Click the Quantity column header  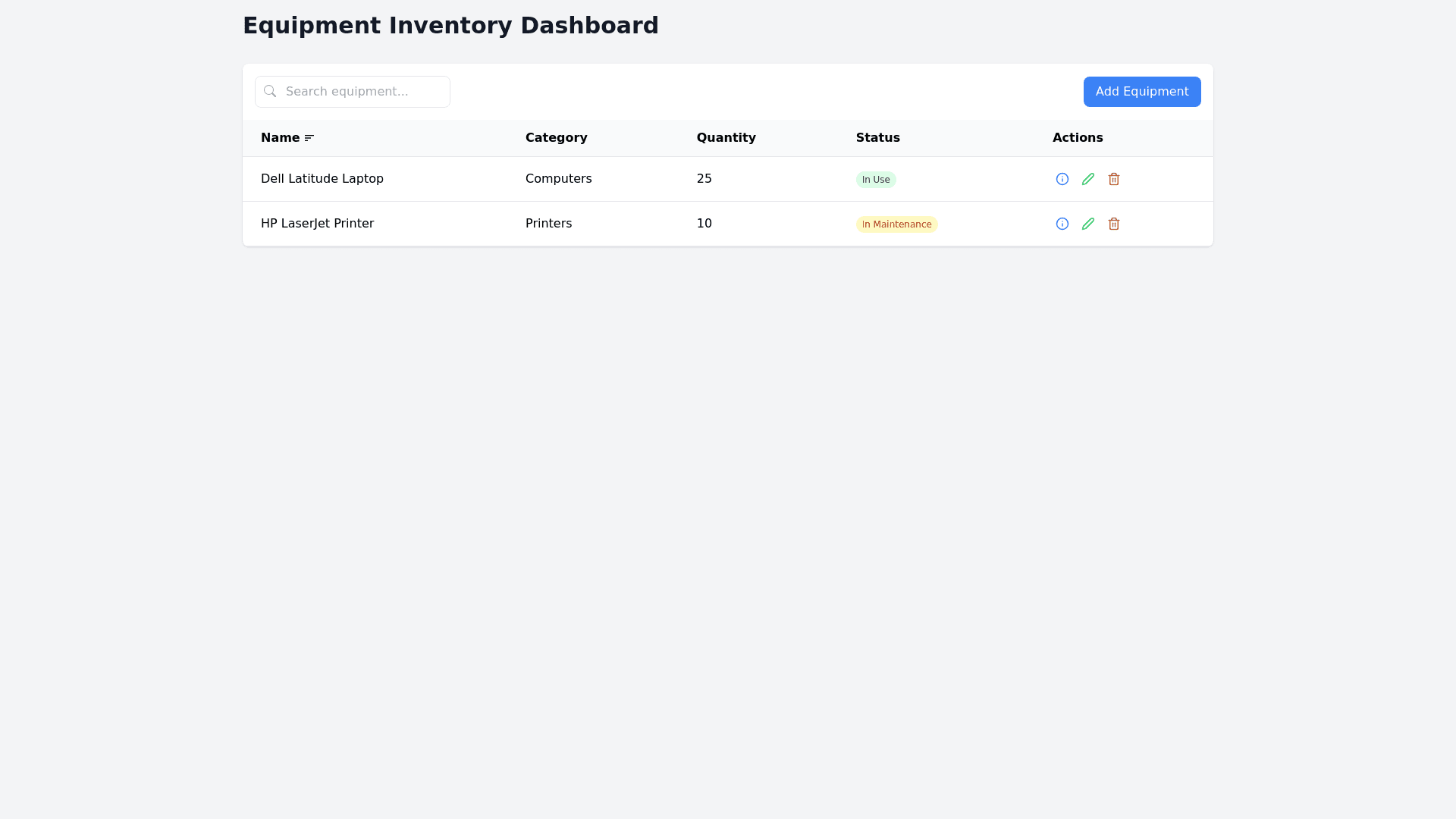(x=726, y=138)
